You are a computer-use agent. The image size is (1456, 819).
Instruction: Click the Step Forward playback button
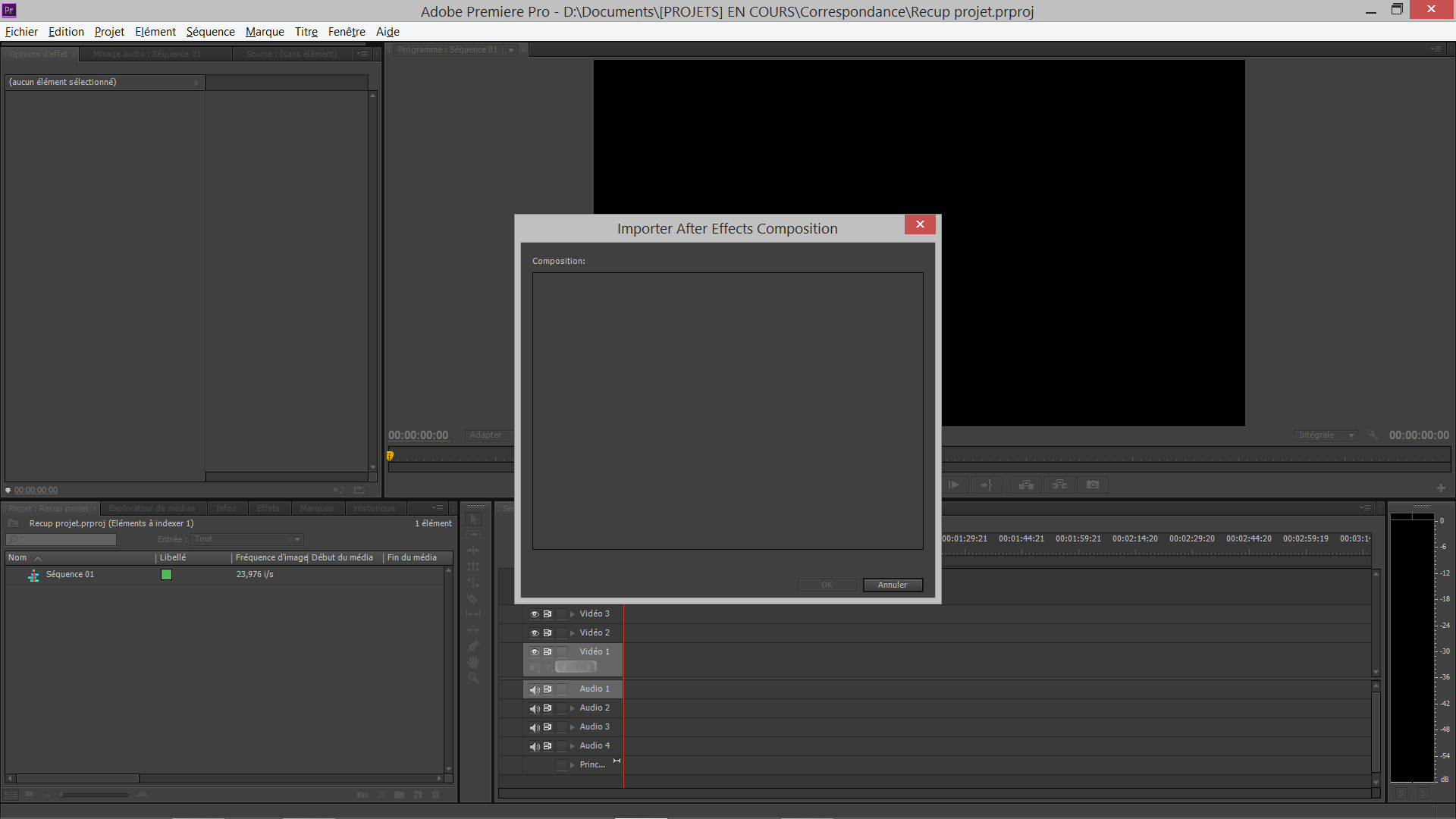tap(954, 485)
